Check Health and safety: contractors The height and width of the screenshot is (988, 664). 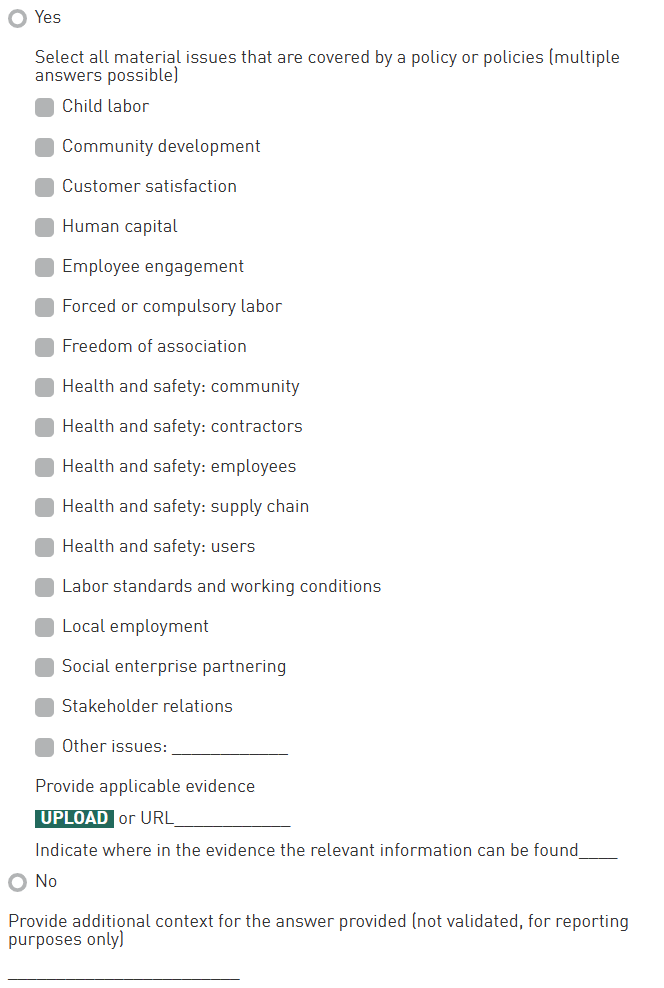click(x=44, y=427)
